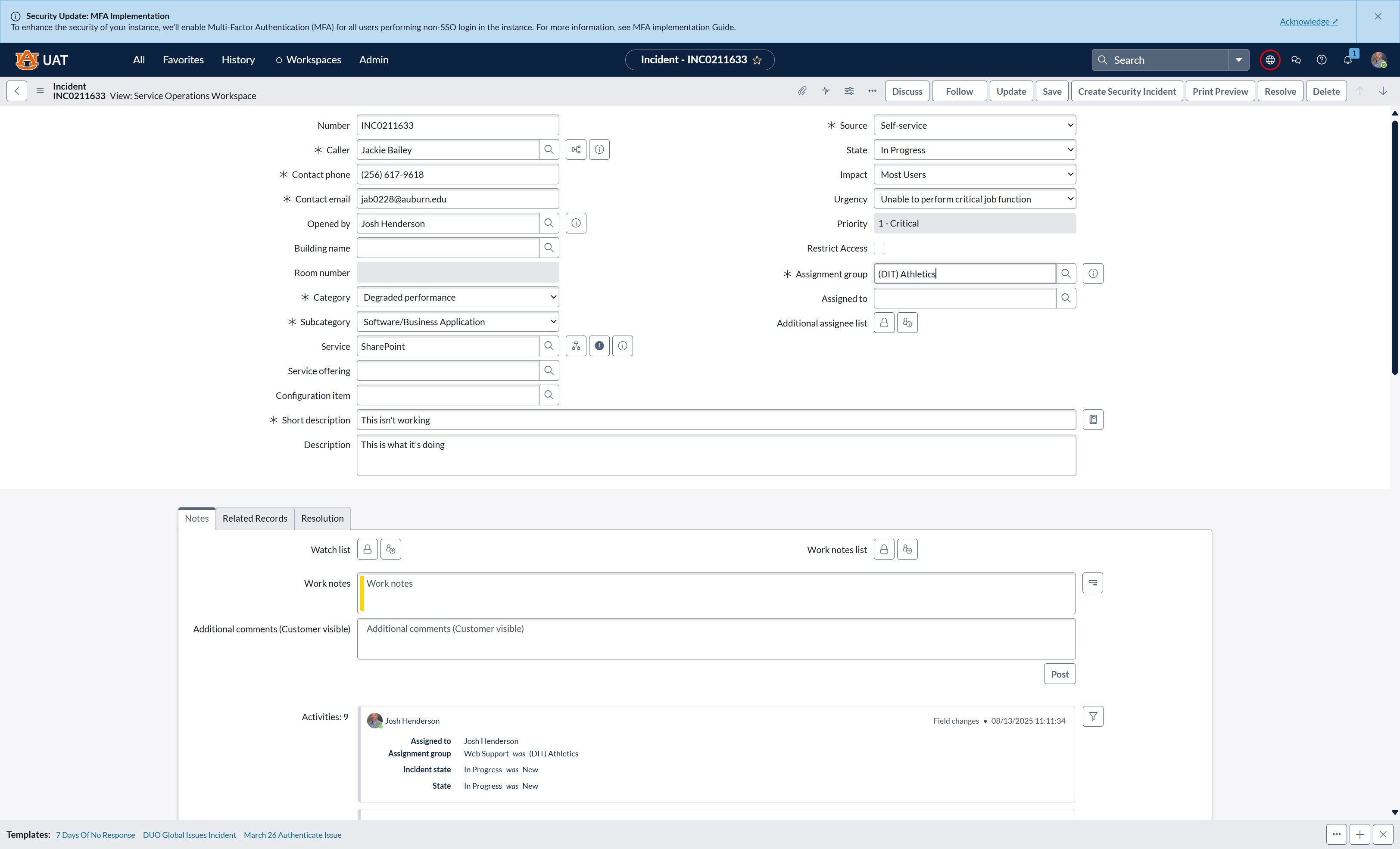1400x849 pixels.
Task: Look up Assignment group using magnifier
Action: tap(1066, 274)
